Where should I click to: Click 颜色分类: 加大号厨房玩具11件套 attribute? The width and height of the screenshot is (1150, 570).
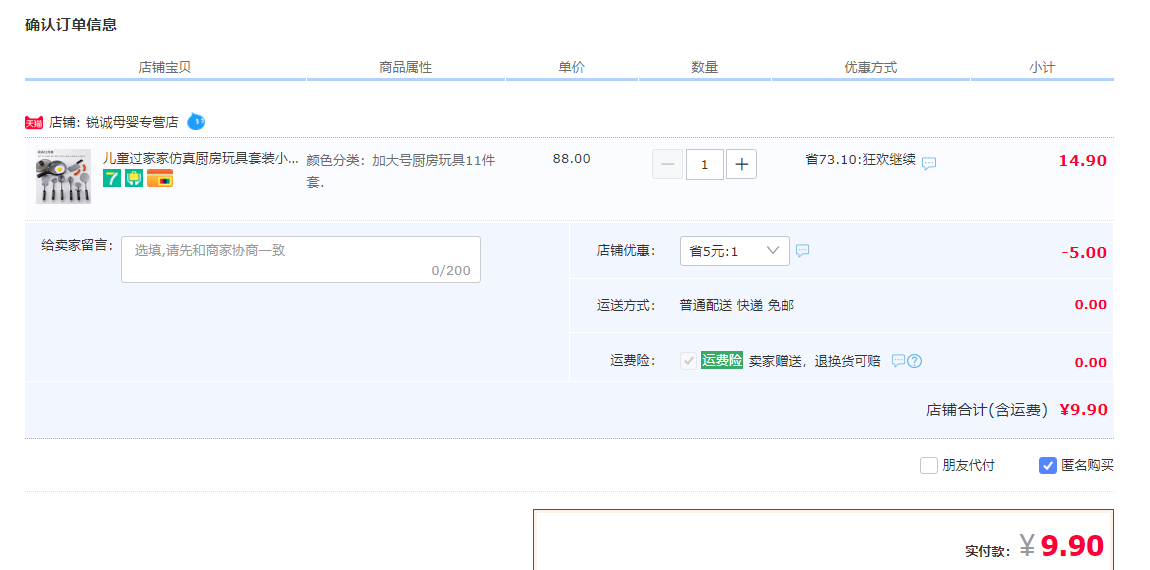(x=401, y=171)
